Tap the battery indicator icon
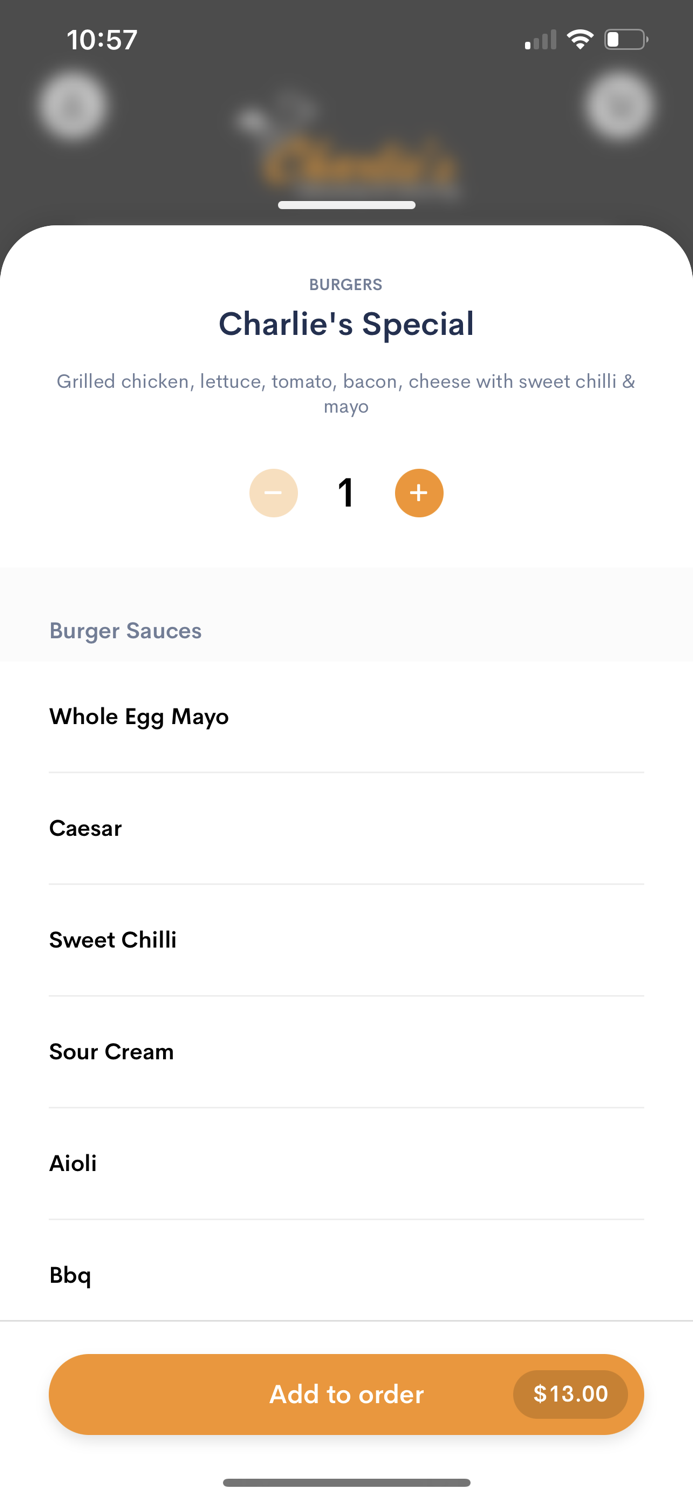This screenshot has height=1500, width=693. click(x=626, y=40)
